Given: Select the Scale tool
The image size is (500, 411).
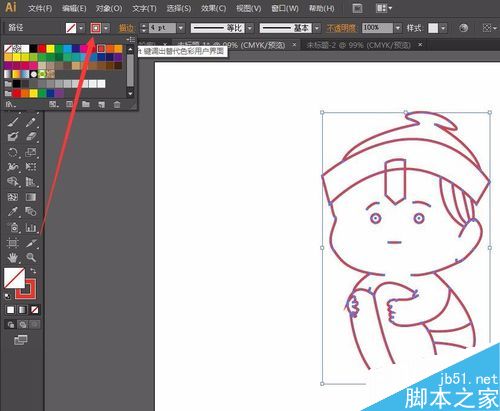Looking at the screenshot, I should click(31, 152).
